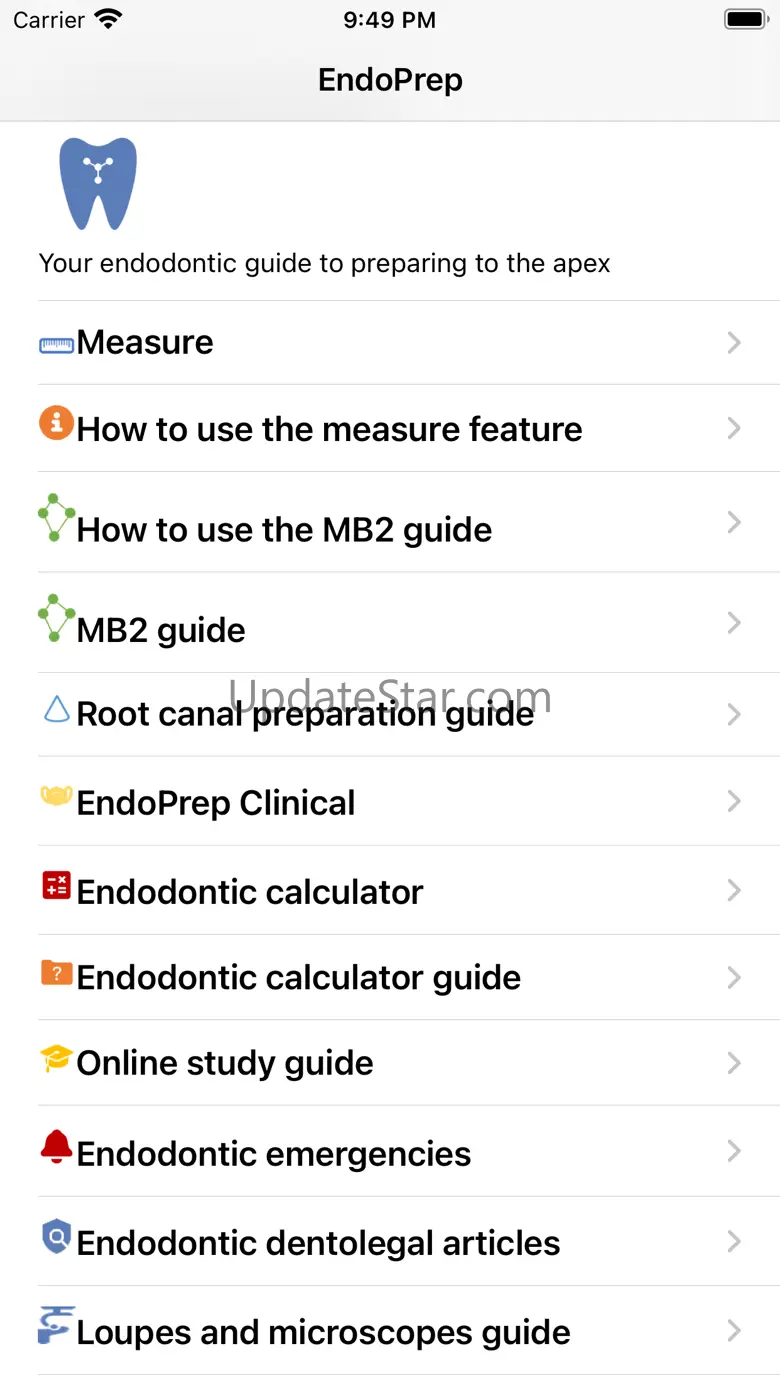Click the ruler icon beside Measure
Viewport: 780px width, 1387px height.
(x=56, y=345)
